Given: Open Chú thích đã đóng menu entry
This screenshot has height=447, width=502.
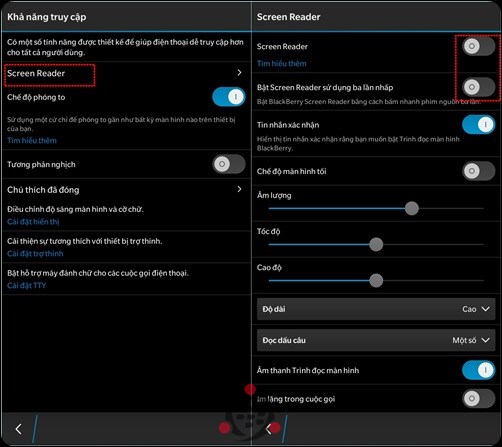Looking at the screenshot, I should pyautogui.click(x=126, y=190).
